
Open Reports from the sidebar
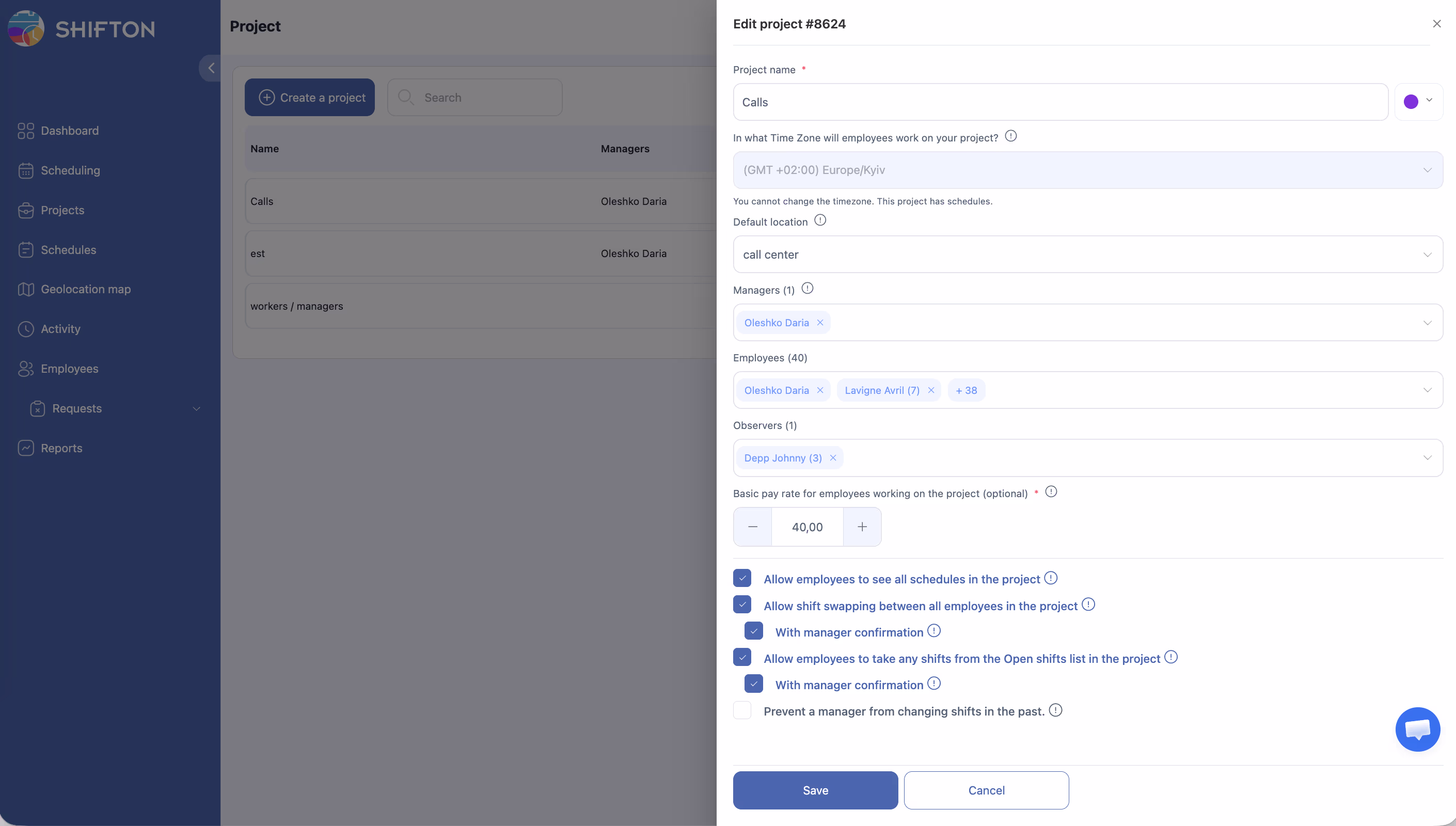tap(61, 448)
